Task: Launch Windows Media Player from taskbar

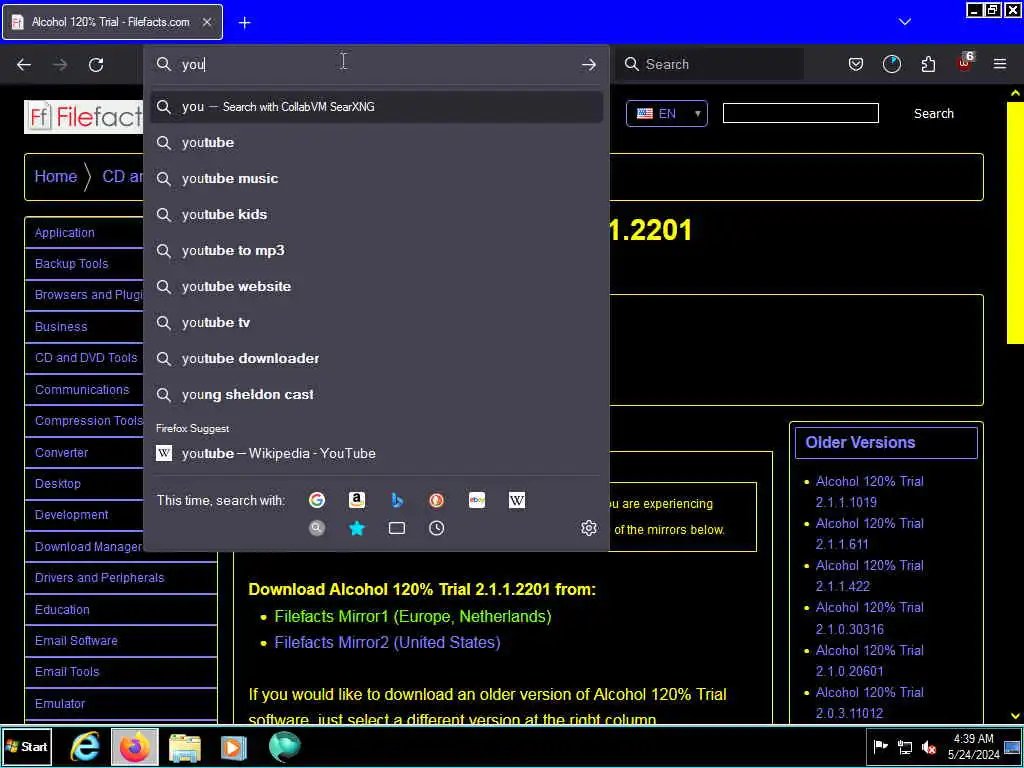Action: click(234, 747)
